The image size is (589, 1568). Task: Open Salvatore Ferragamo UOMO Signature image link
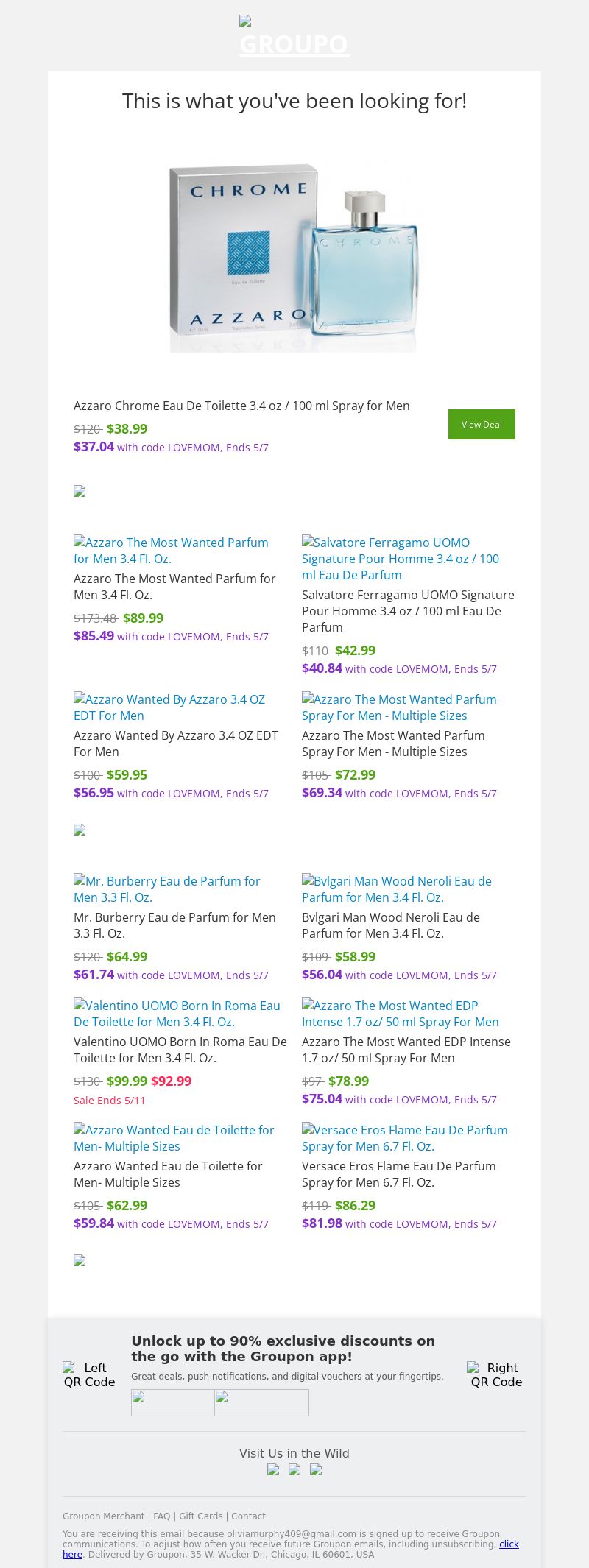pos(401,559)
